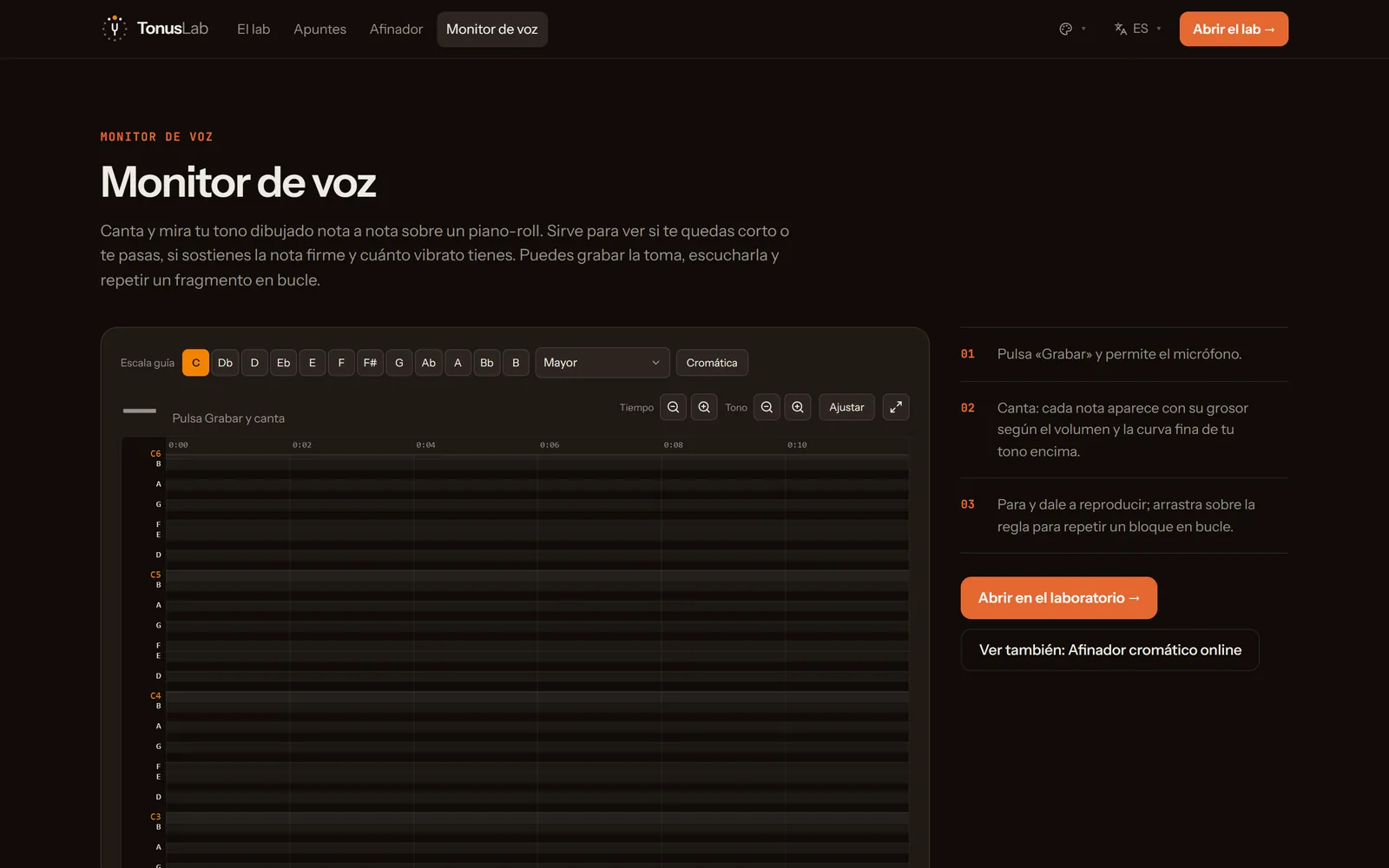1389x868 pixels.
Task: Zoom out the Tono axis
Action: pyautogui.click(x=767, y=407)
